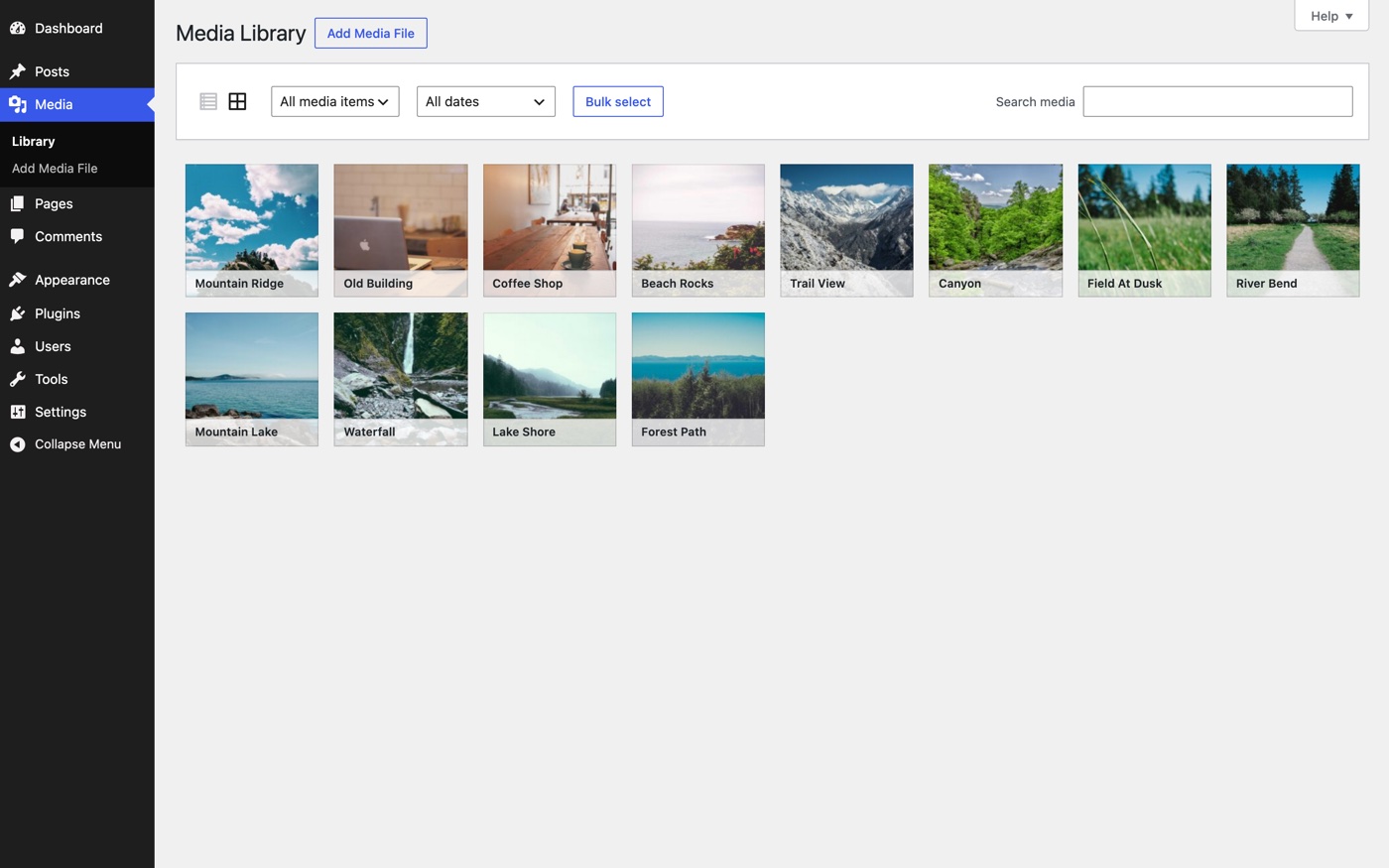Switch to grid view icon
The image size is (1389, 868).
tap(237, 101)
